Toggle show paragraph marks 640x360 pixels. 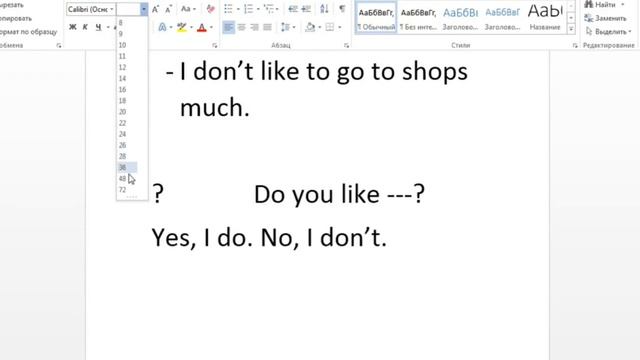pyautogui.click(x=342, y=9)
